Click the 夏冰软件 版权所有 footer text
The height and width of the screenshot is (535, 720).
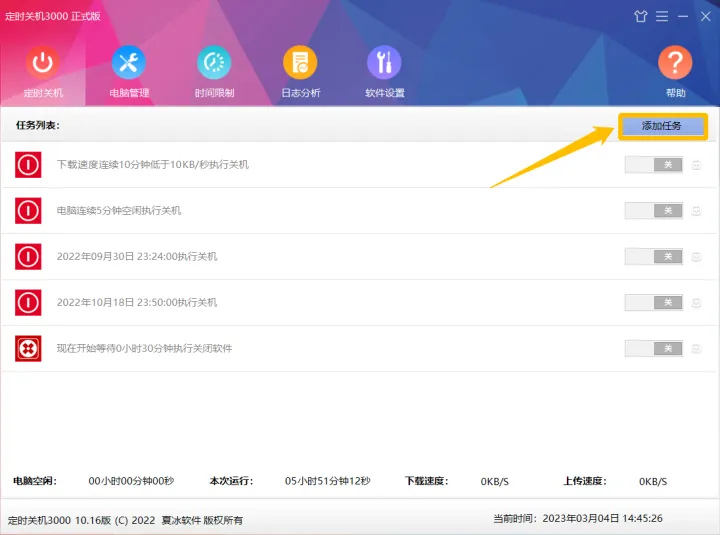[x=202, y=520]
